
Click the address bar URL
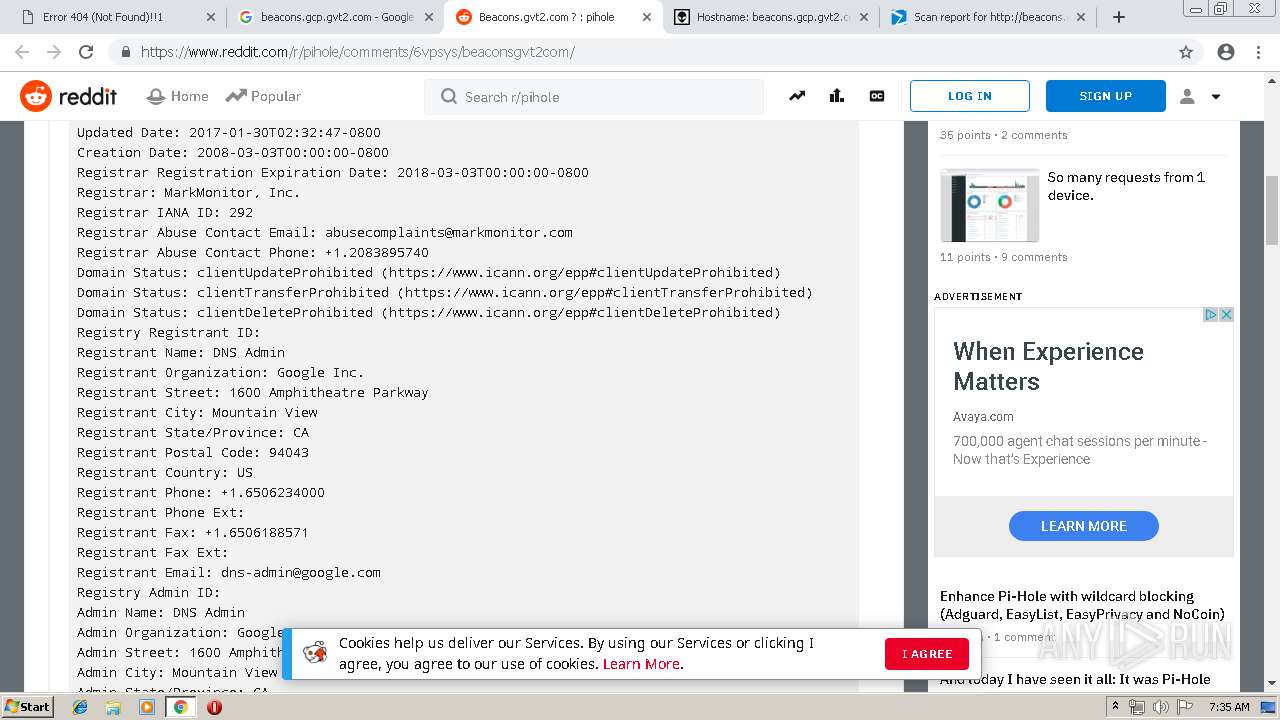tap(357, 52)
